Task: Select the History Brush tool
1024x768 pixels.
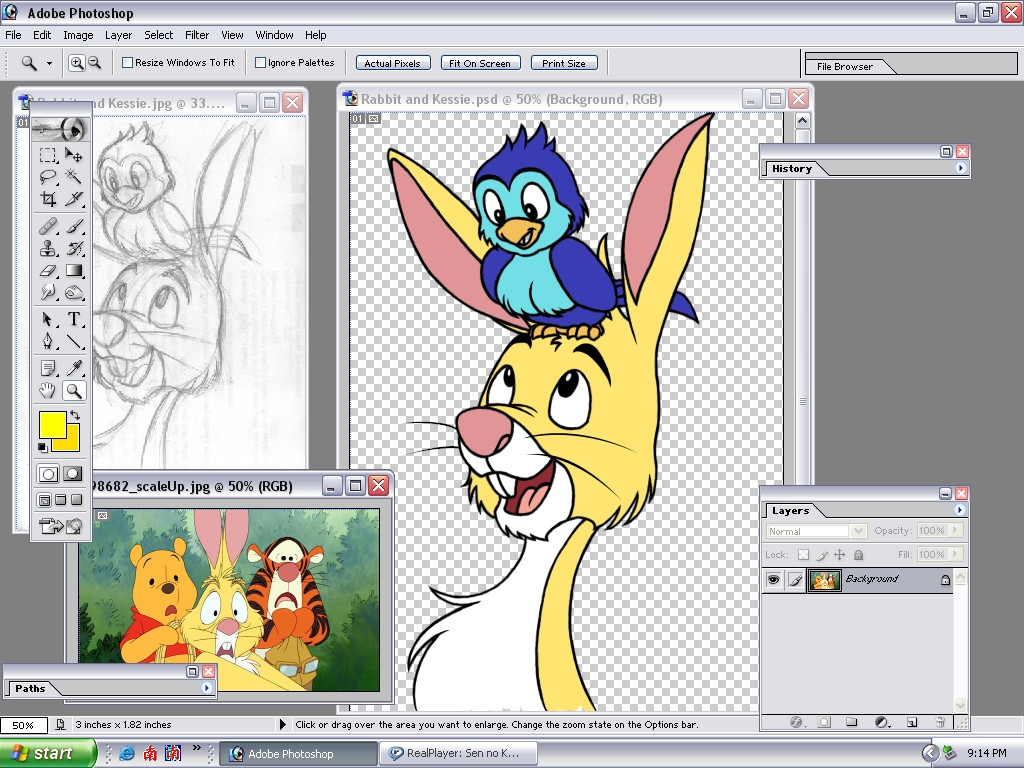Action: 74,248
